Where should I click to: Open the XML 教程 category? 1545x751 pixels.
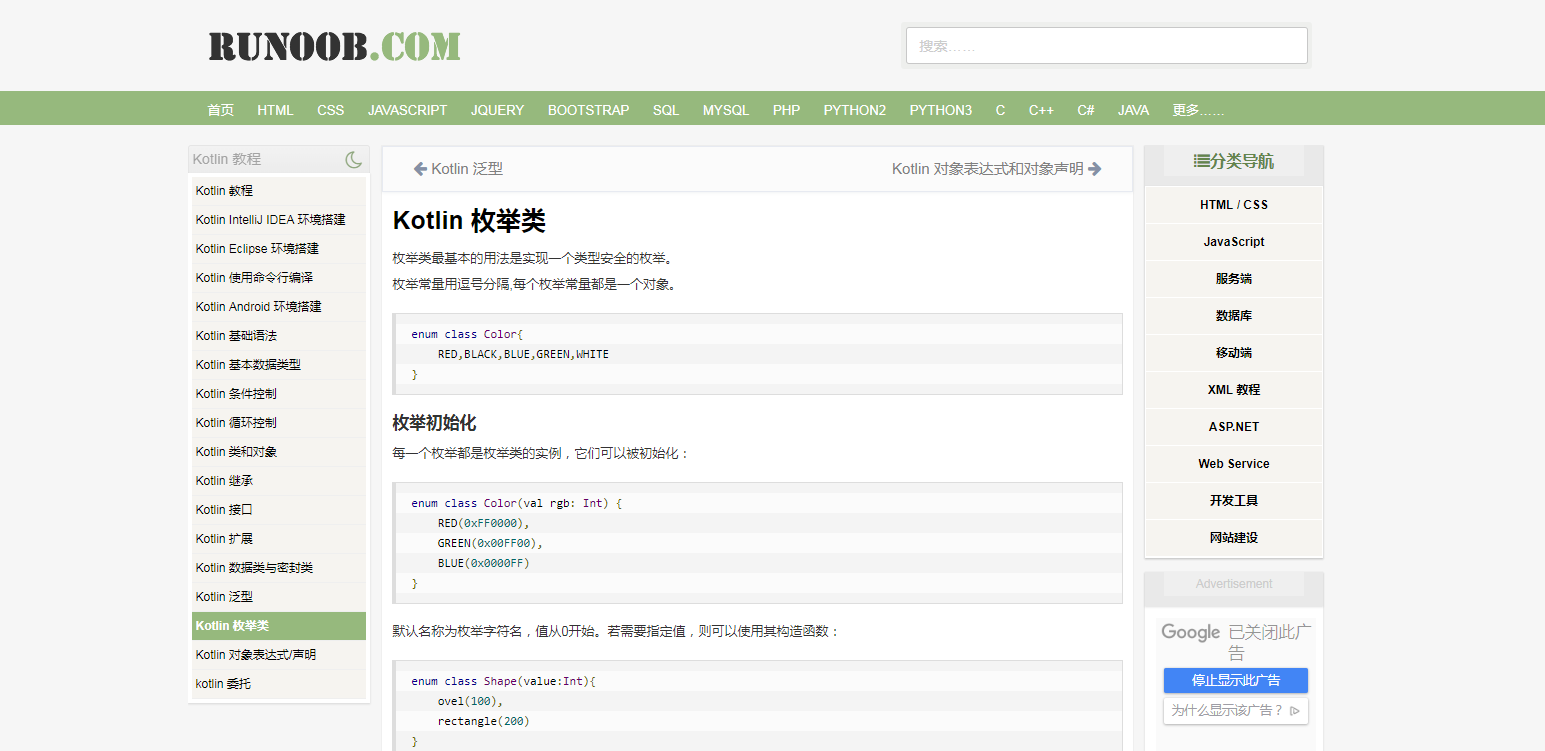pyautogui.click(x=1234, y=390)
